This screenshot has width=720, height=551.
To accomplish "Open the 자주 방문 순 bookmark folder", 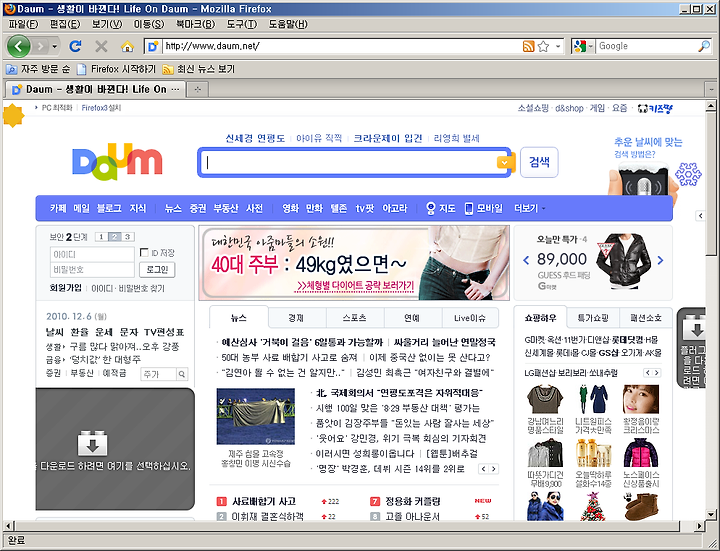I will [x=38, y=69].
